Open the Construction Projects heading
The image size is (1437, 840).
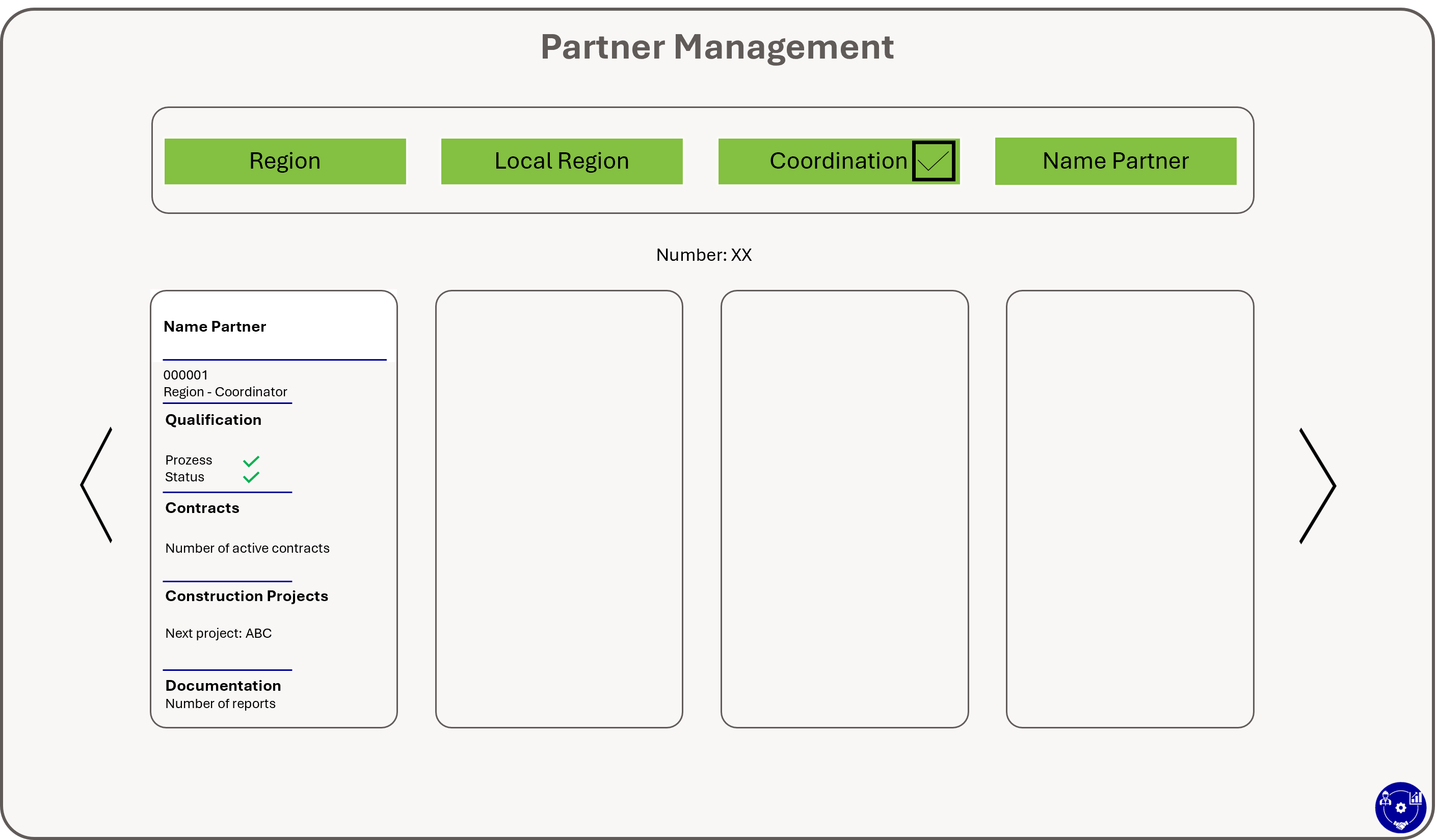point(247,596)
